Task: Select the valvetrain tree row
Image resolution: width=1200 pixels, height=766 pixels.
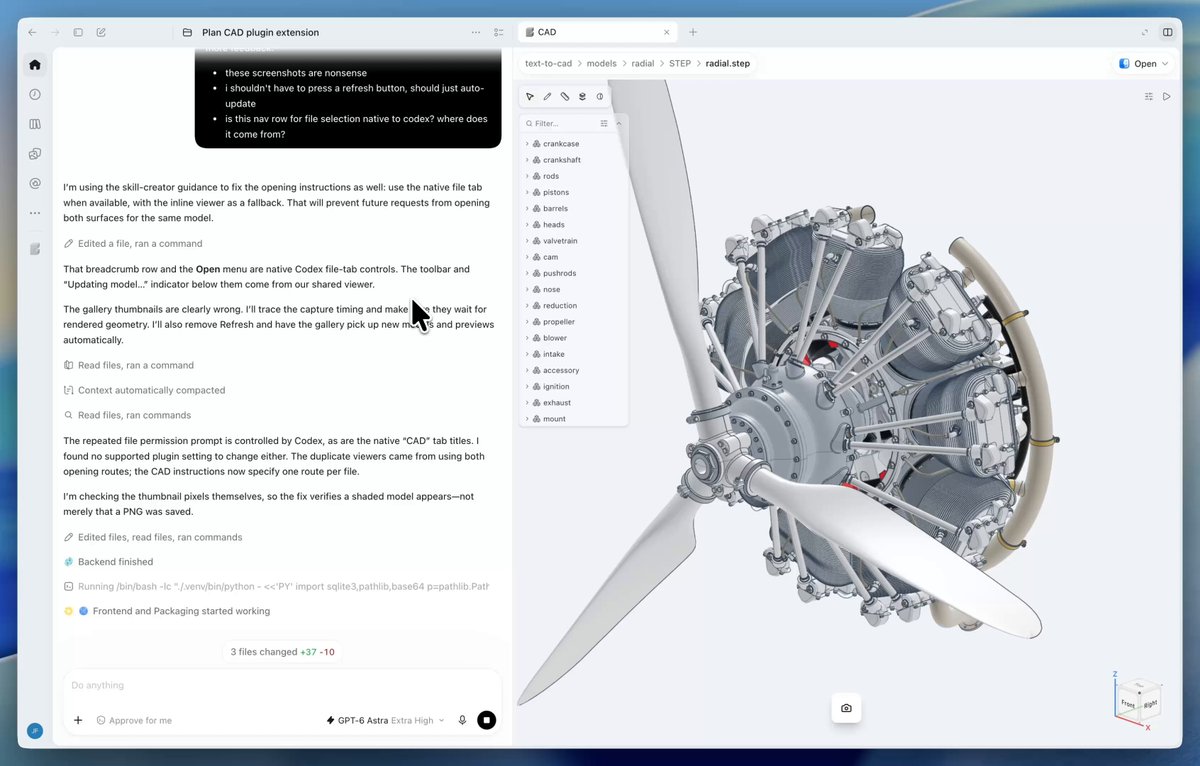Action: tap(573, 241)
